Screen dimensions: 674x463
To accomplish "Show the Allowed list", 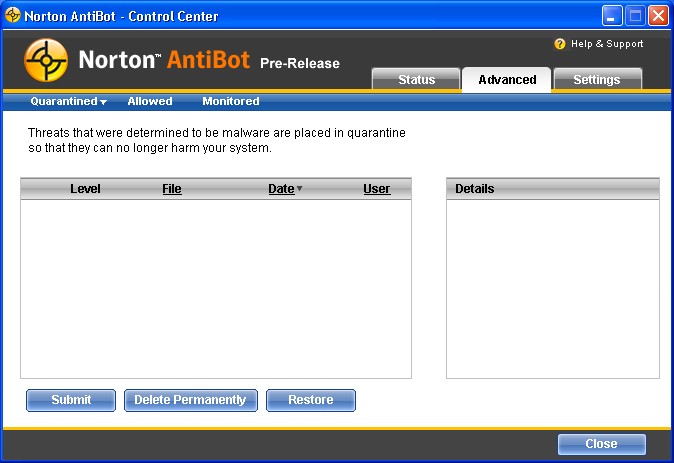I will [150, 101].
